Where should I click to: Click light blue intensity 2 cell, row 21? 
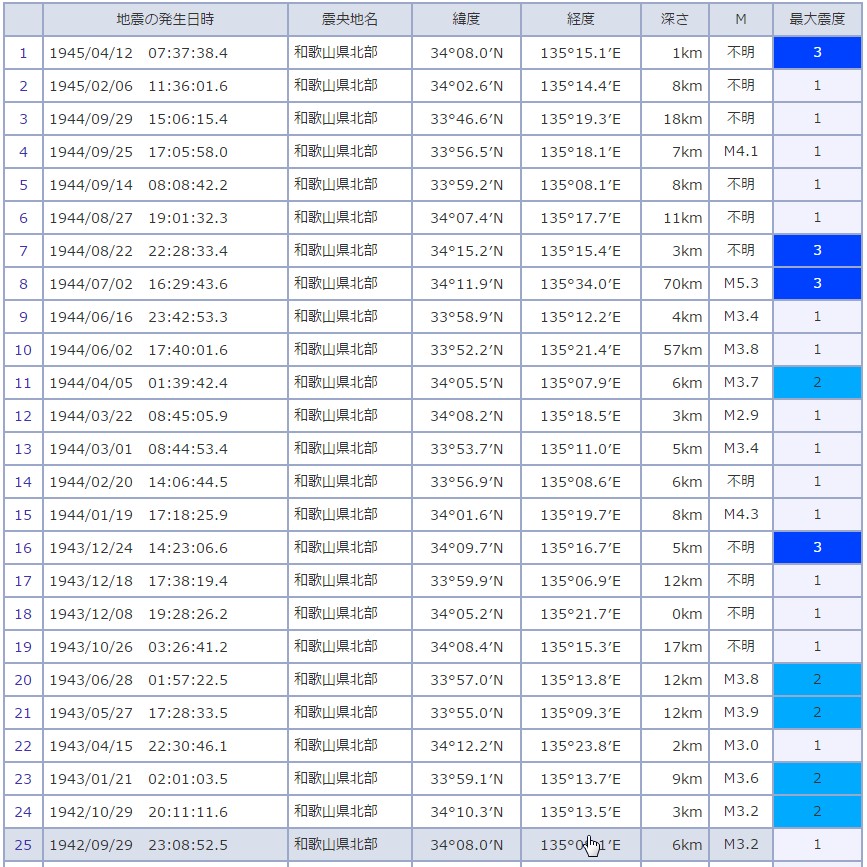coord(817,713)
